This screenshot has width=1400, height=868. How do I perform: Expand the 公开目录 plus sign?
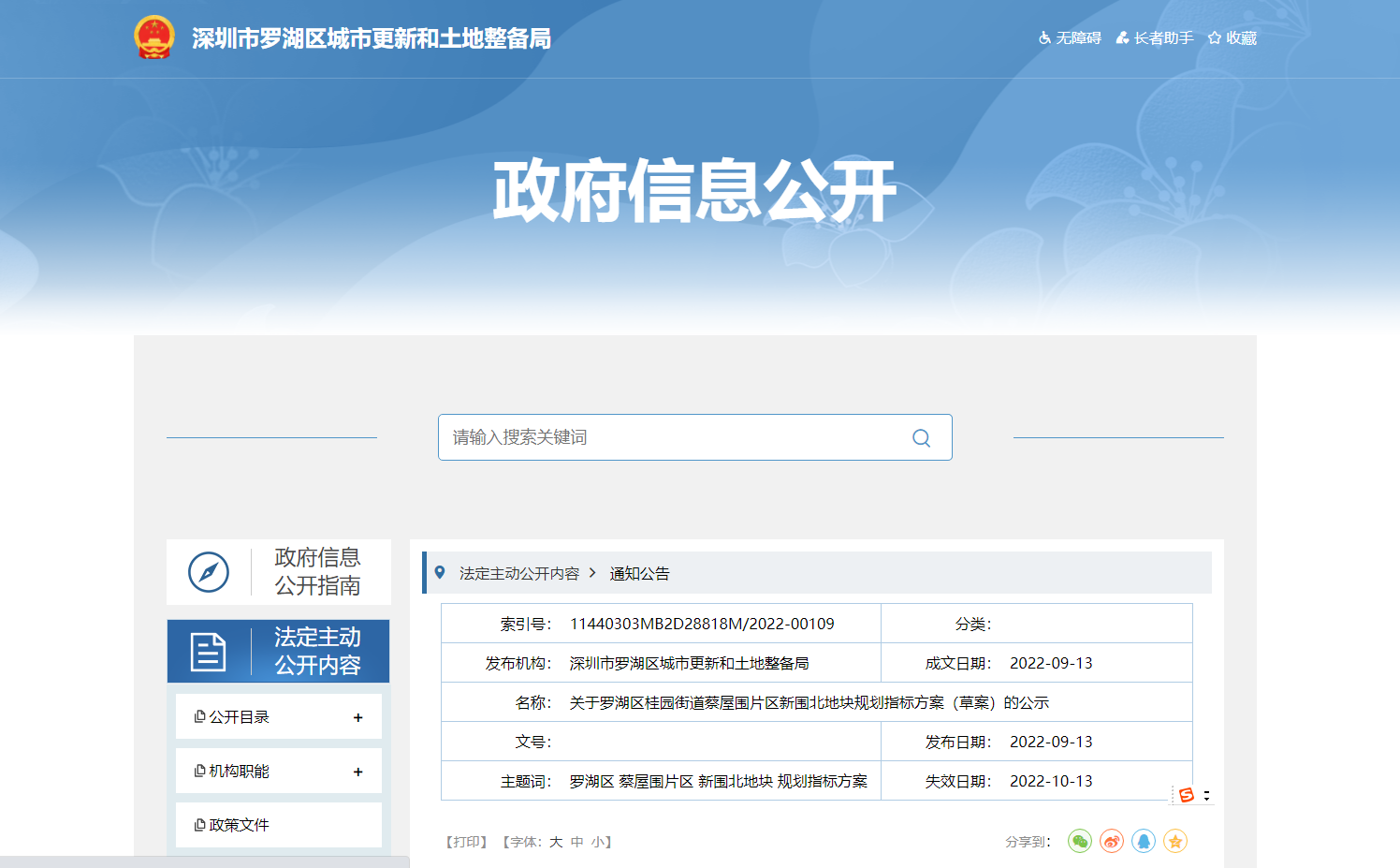357,717
